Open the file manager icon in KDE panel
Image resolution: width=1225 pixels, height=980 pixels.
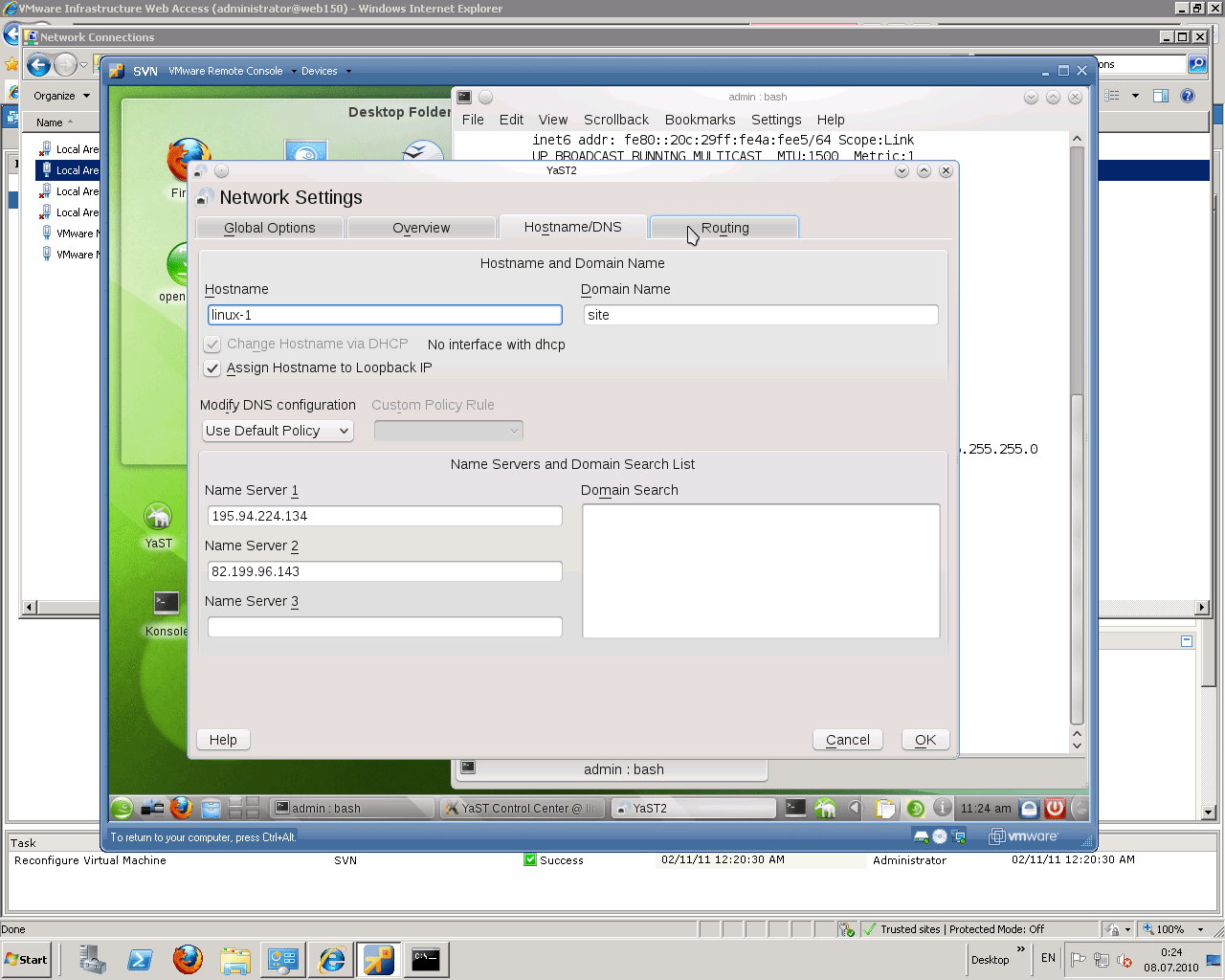click(211, 808)
